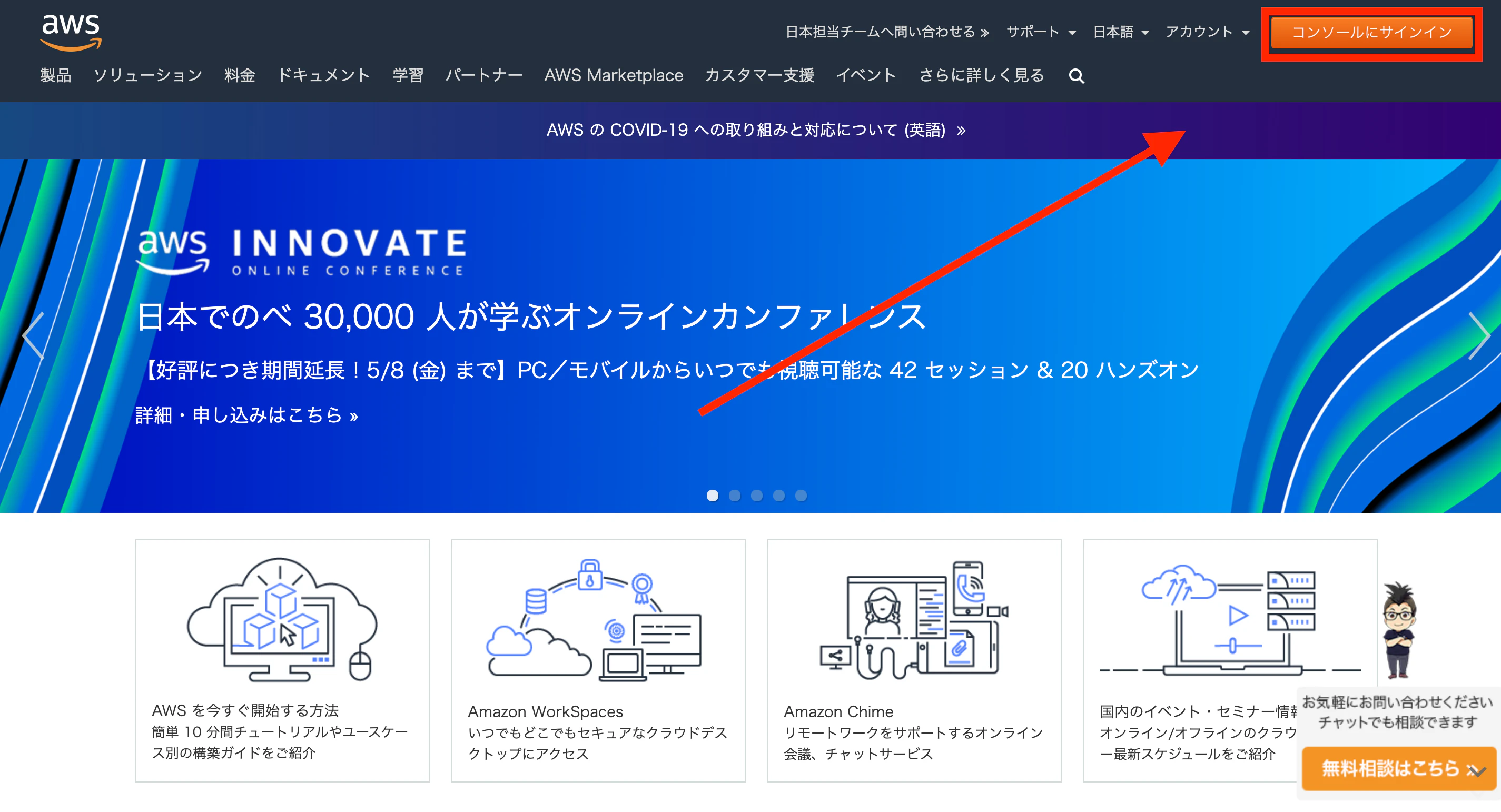The image size is (1501, 812).
Task: Select third carousel dot indicator
Action: point(756,495)
